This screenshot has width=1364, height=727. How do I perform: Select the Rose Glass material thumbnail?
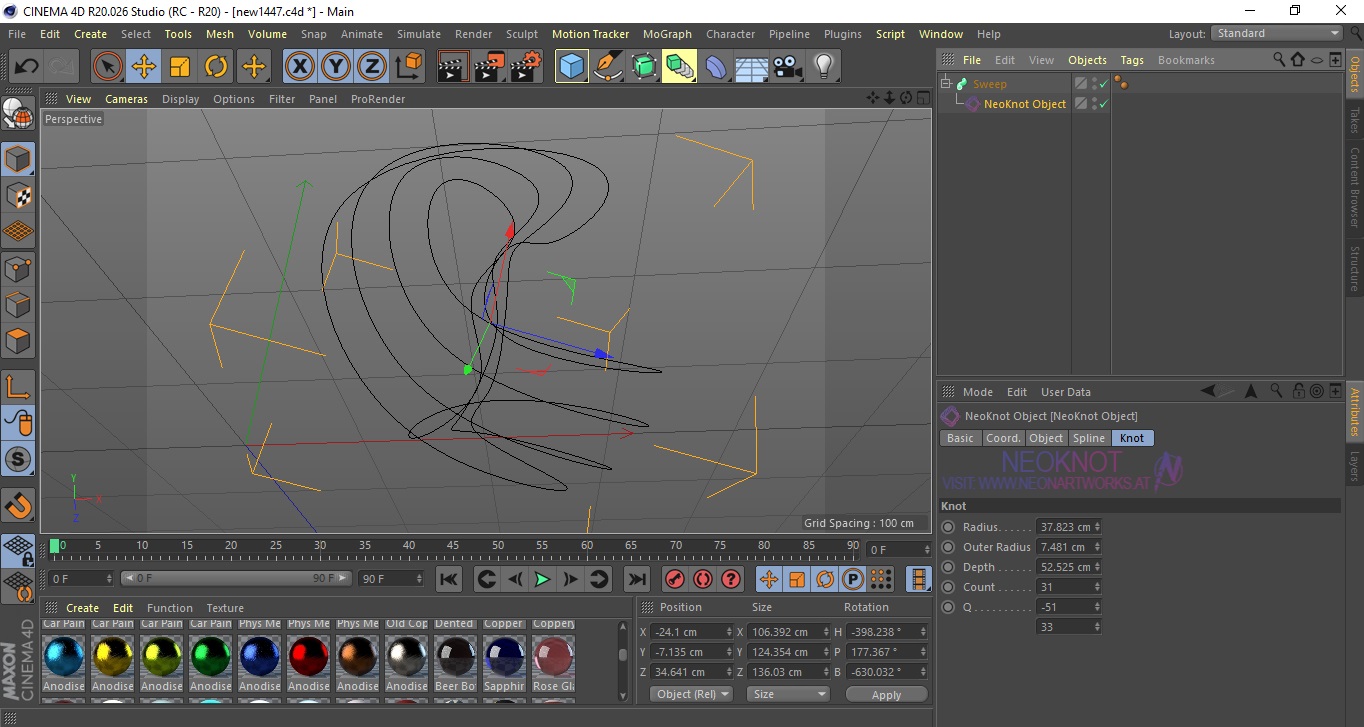pos(553,657)
